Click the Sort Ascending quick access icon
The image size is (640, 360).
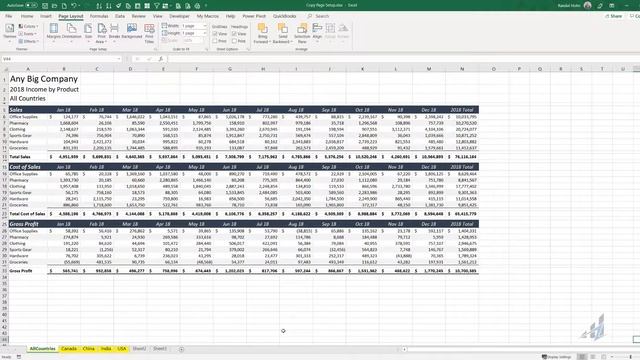pos(99,6)
